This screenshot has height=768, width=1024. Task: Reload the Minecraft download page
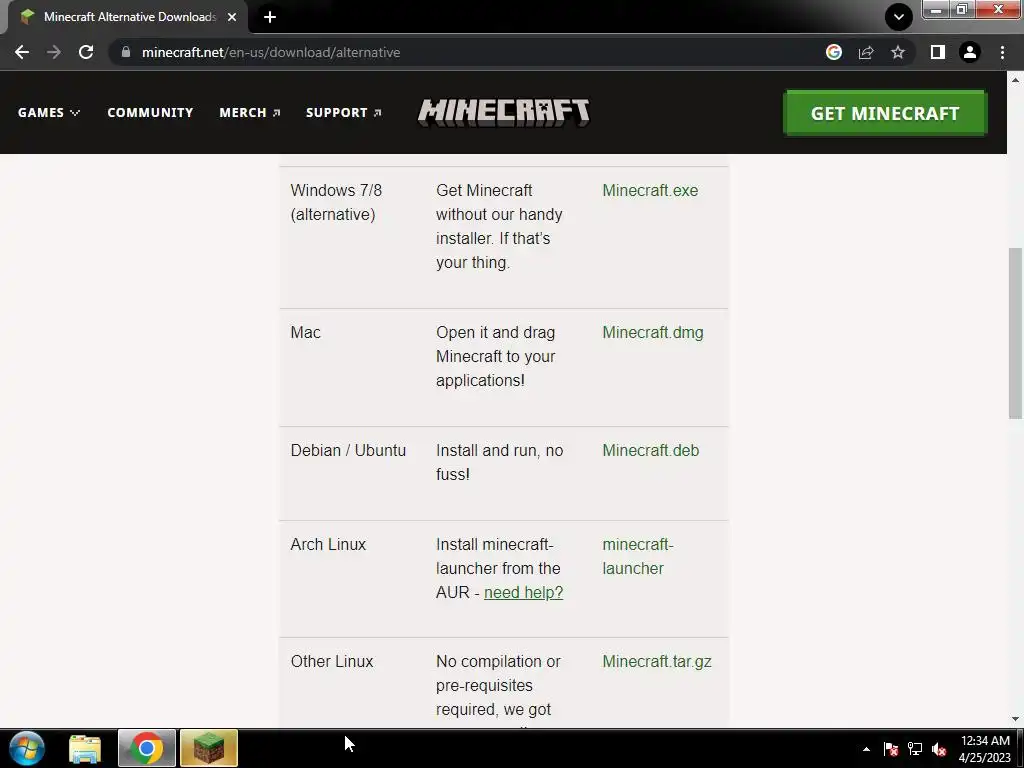point(86,52)
